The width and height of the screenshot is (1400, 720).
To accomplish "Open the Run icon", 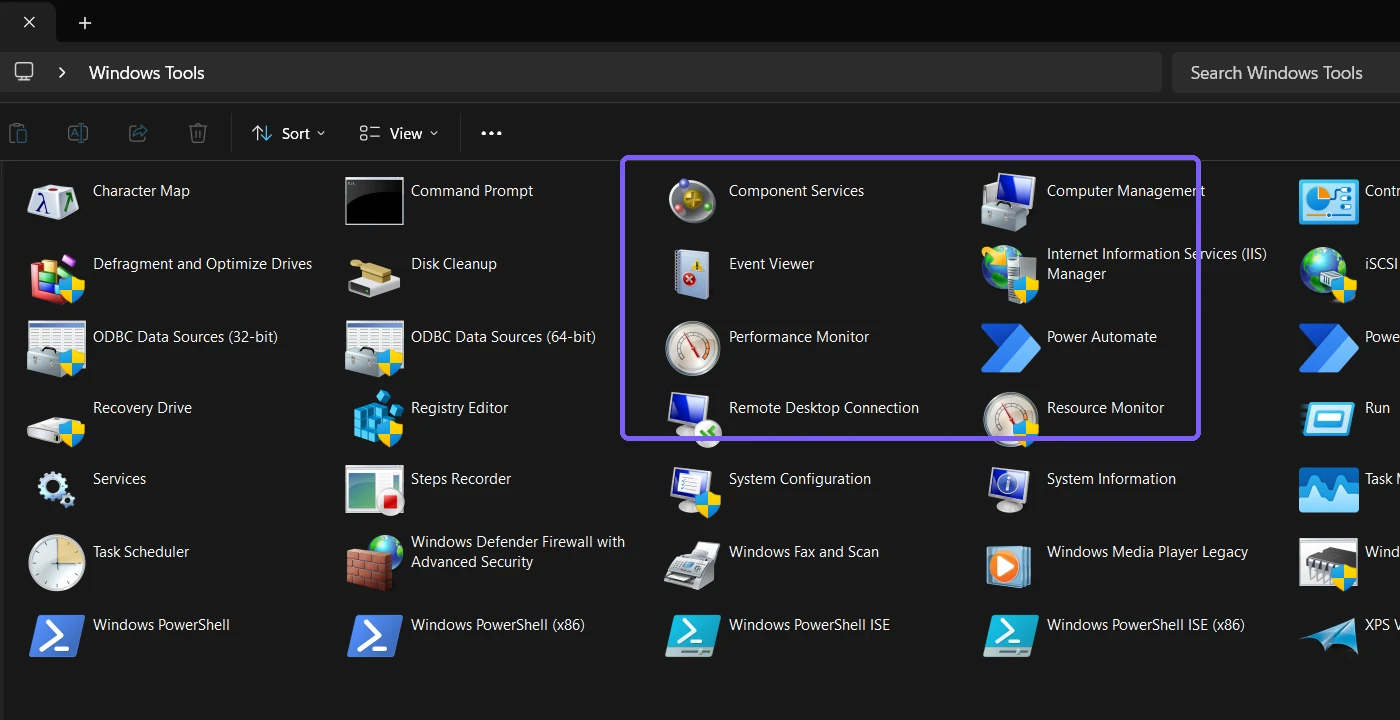I will tap(1328, 419).
